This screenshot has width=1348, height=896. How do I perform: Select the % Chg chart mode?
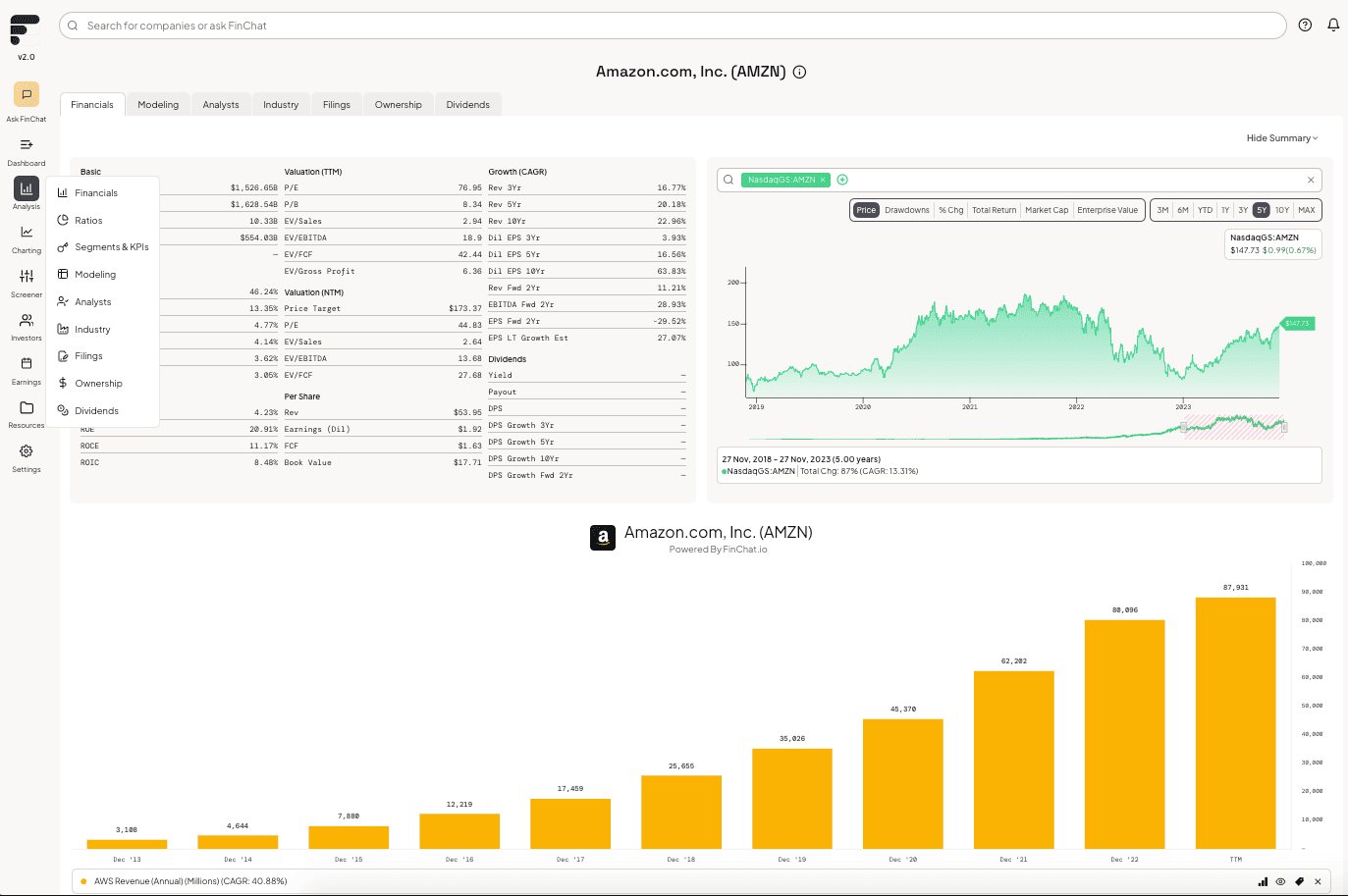click(950, 210)
